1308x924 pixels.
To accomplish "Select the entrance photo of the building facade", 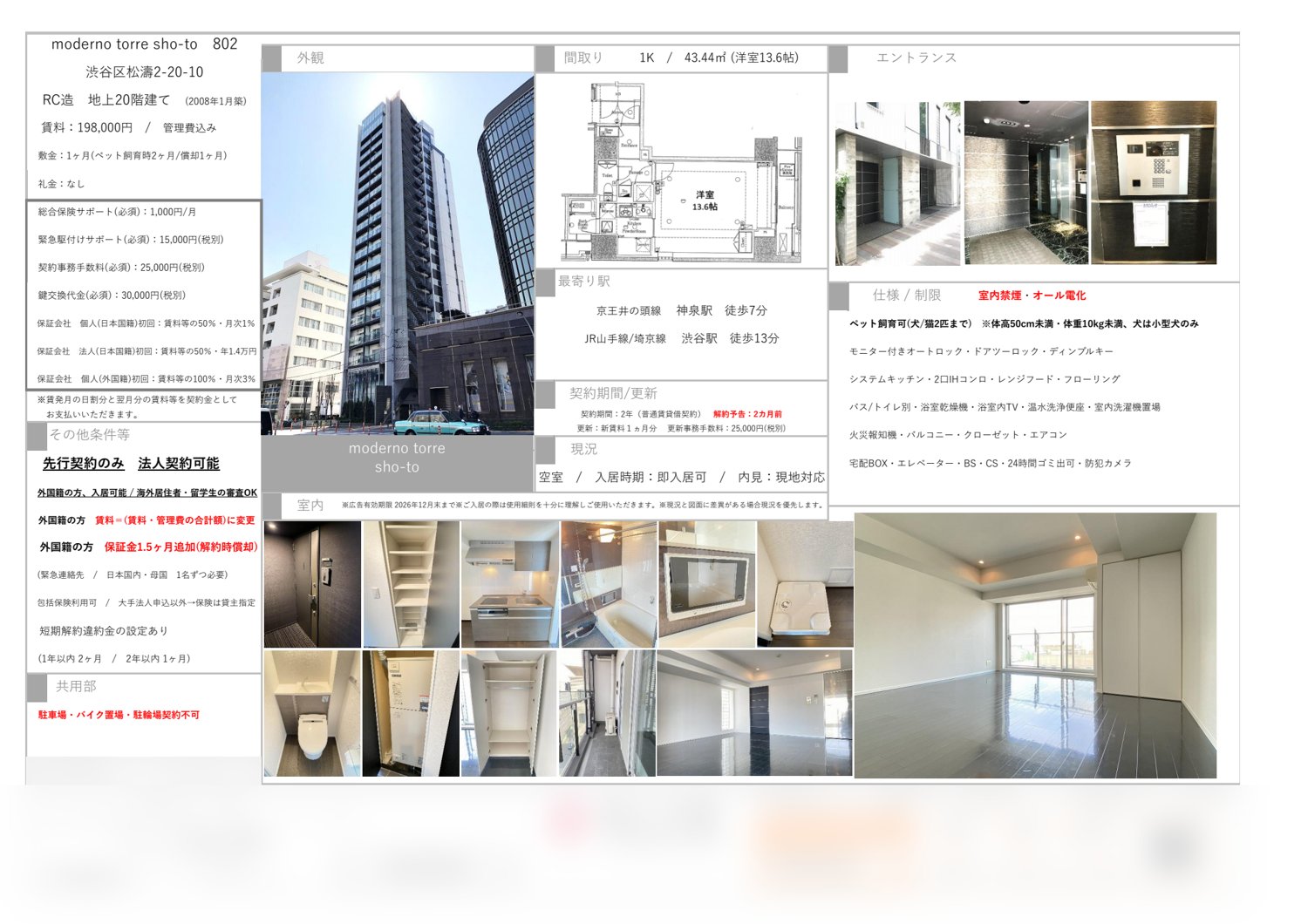I will [x=898, y=183].
